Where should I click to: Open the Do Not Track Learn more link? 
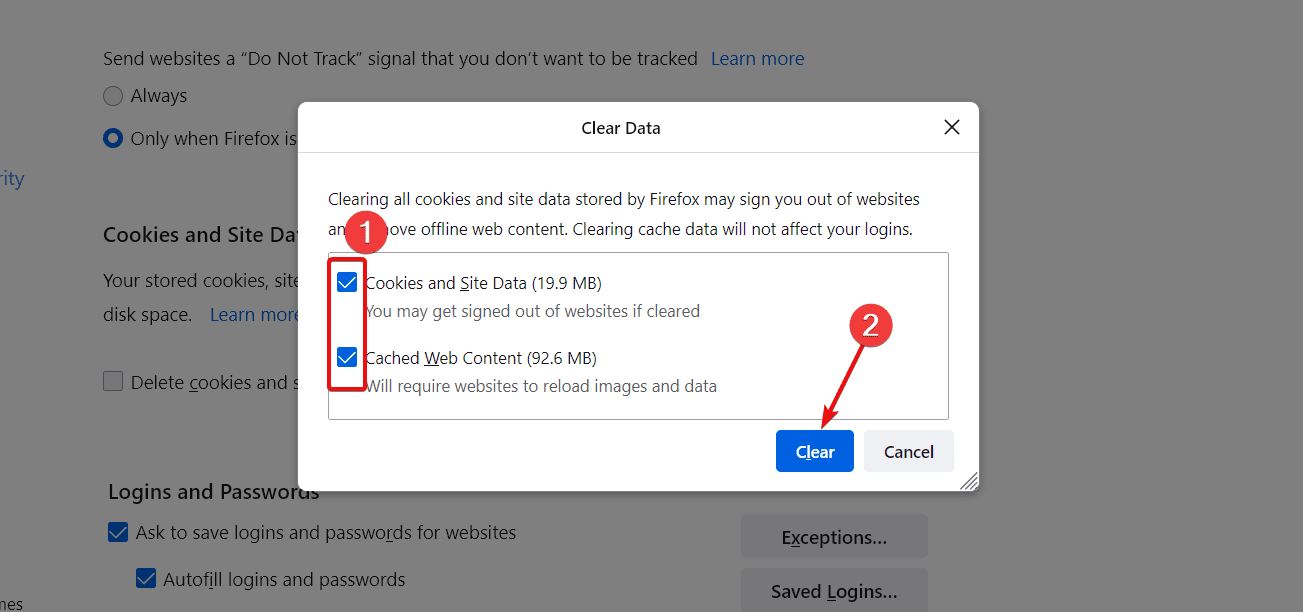pos(757,59)
